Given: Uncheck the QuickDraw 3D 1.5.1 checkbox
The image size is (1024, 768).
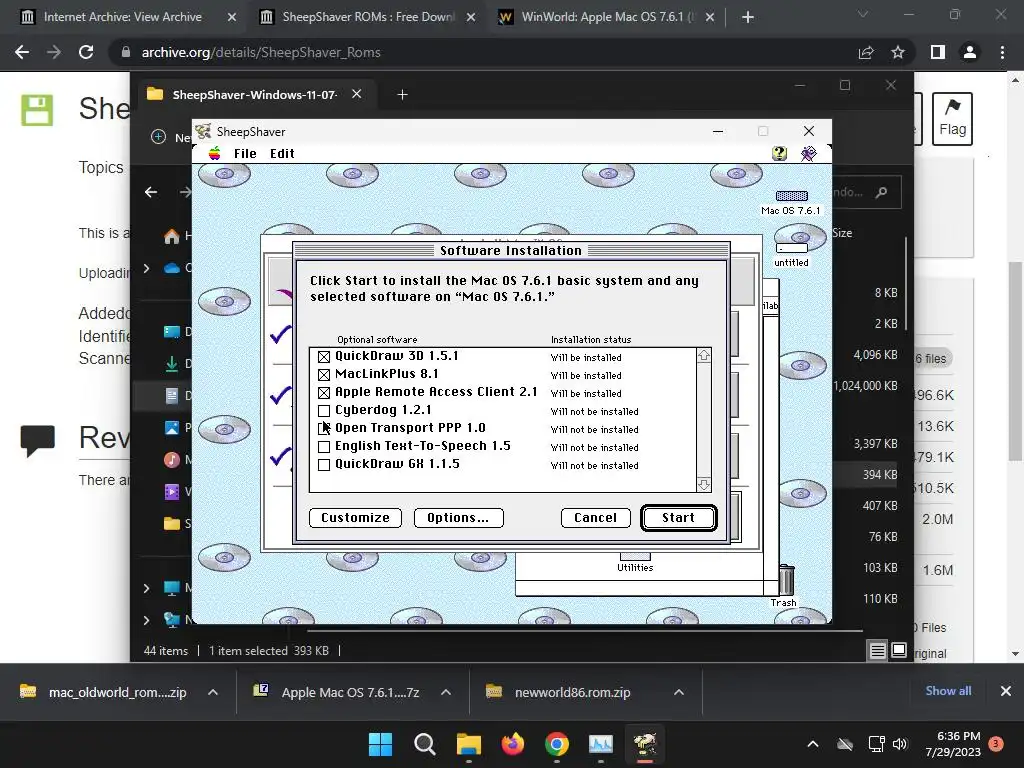Looking at the screenshot, I should tap(324, 357).
